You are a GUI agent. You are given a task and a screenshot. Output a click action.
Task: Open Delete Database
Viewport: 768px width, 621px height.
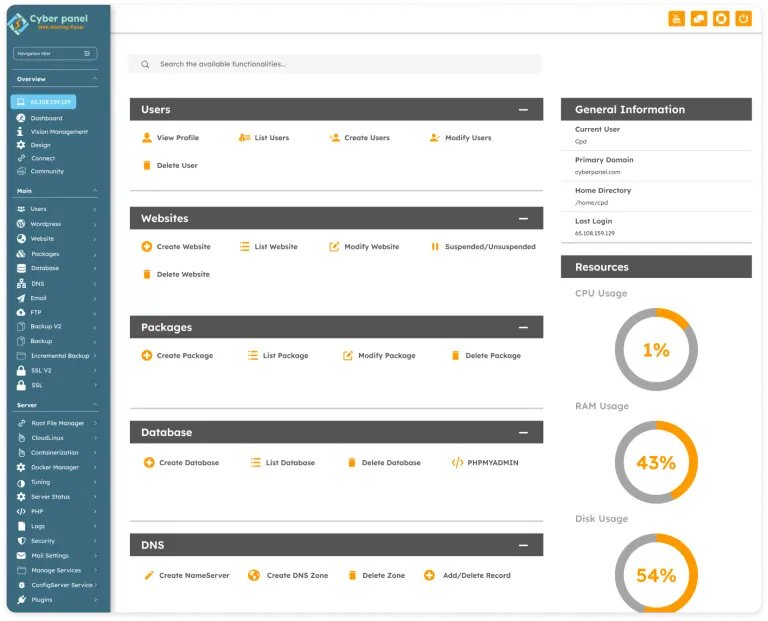click(384, 462)
